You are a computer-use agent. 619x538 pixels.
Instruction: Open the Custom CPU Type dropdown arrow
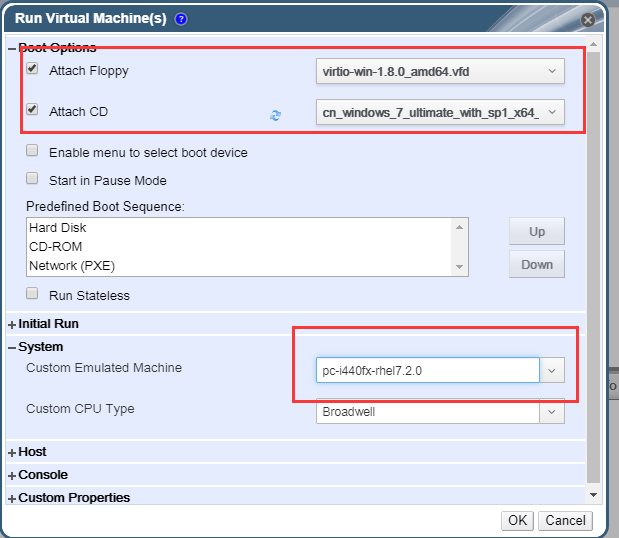(552, 411)
